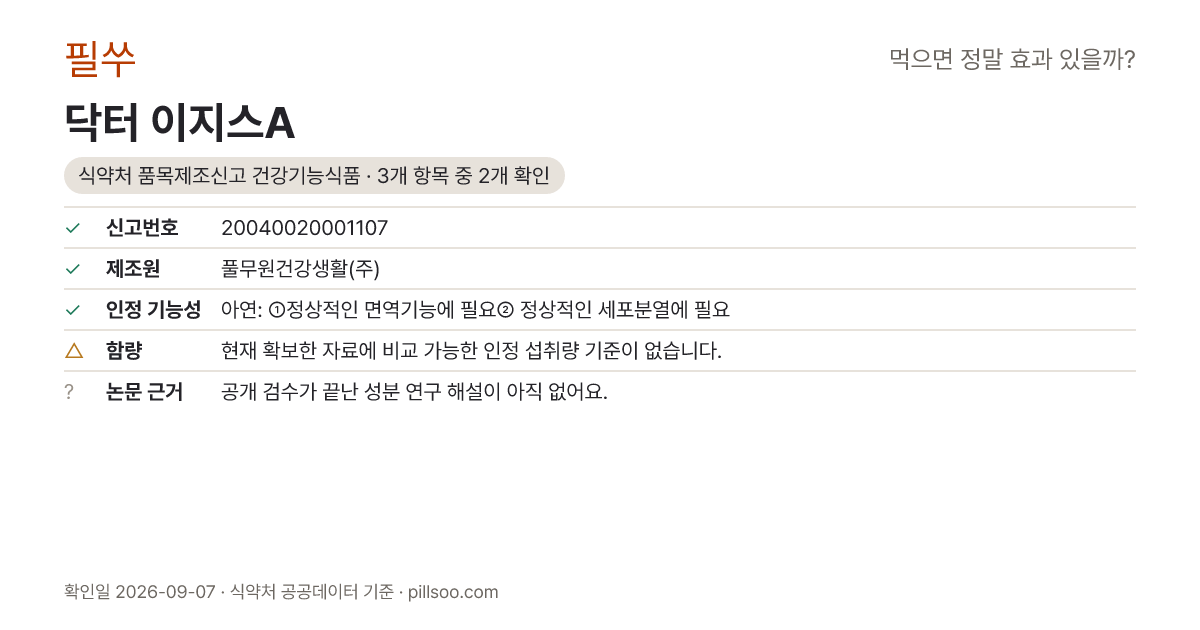Screen dimensions: 1200x630
Task: Click the green checkmark beside 신고번호
Action: pyautogui.click(x=72, y=228)
